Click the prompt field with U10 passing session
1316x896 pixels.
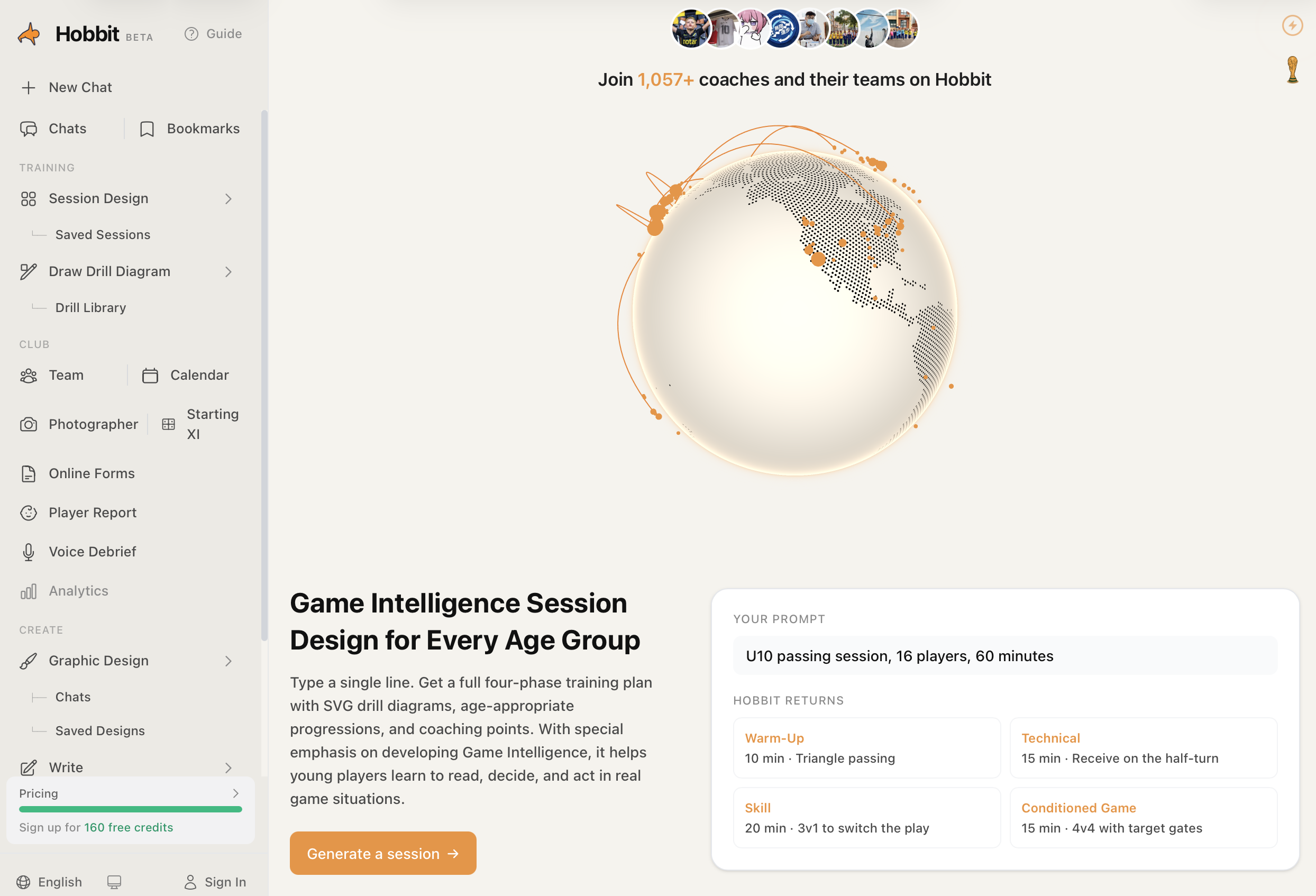(x=1005, y=656)
